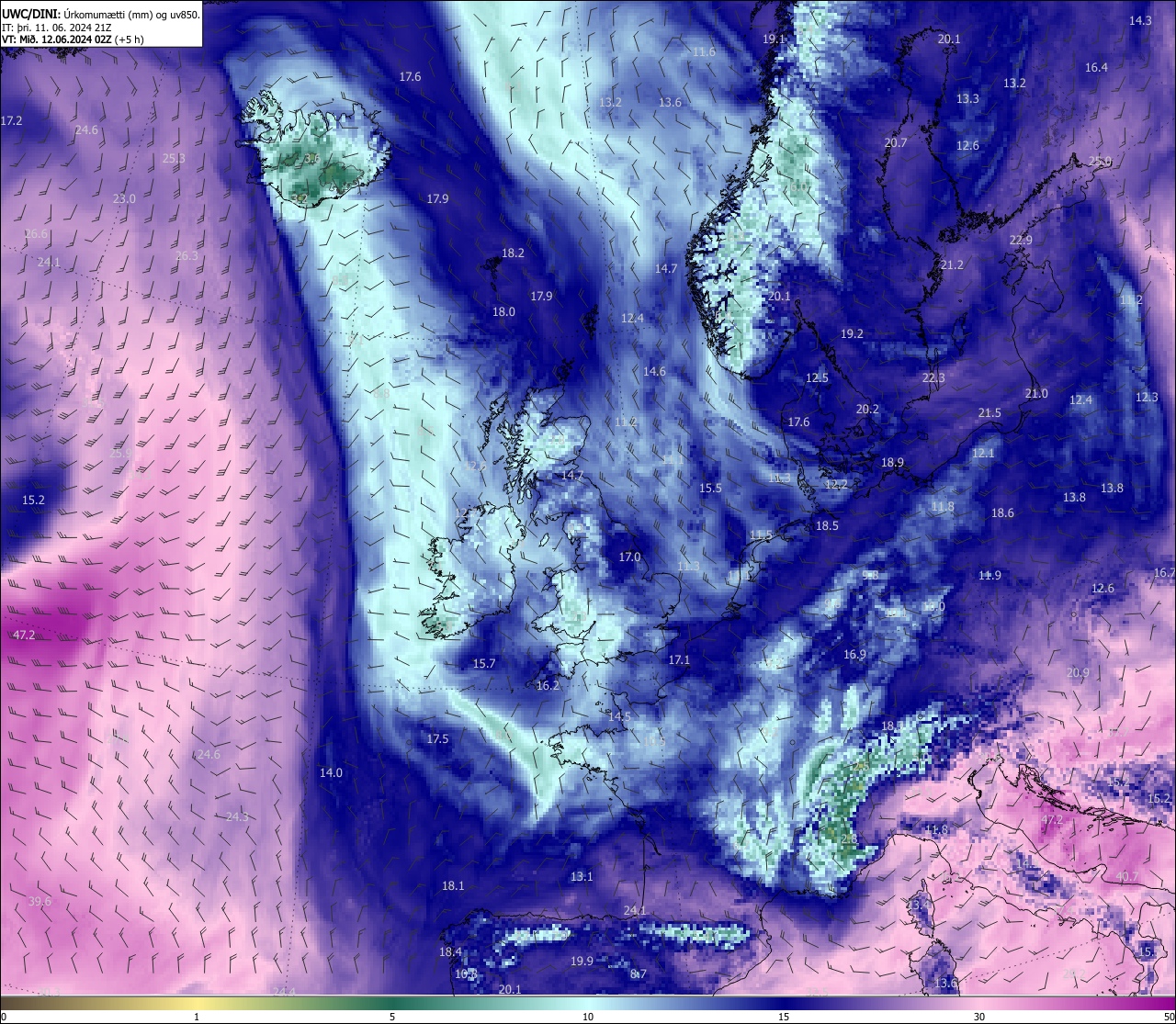The image size is (1176, 1024).
Task: Click the map value '12.1'
Action: click(983, 453)
